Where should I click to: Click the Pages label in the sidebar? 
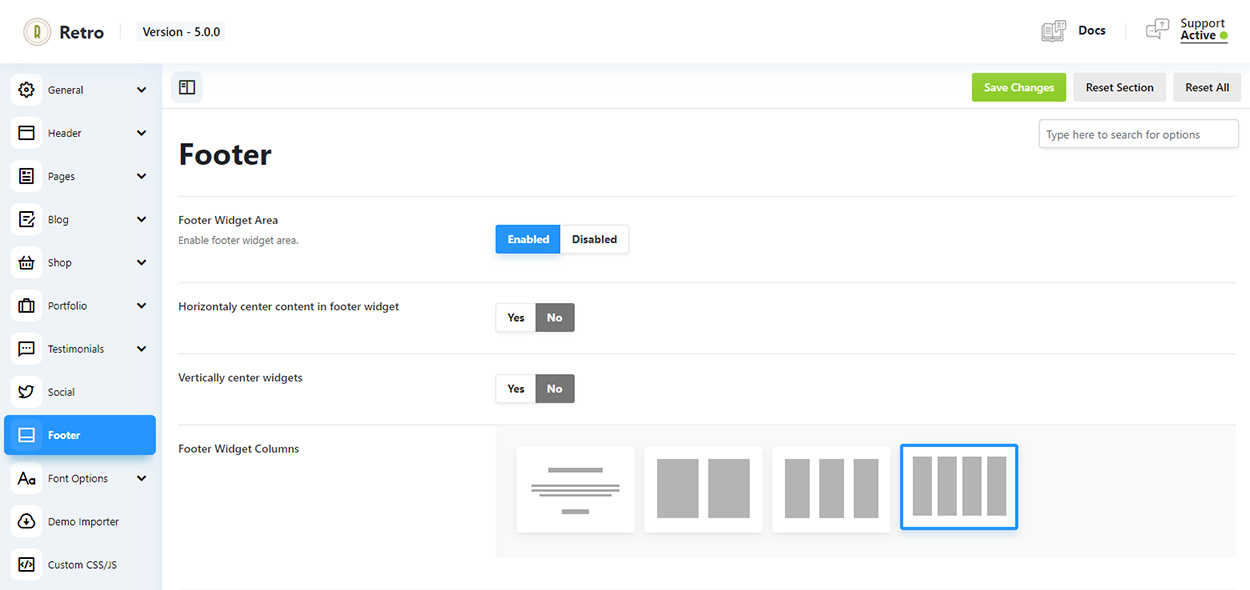[x=61, y=177]
